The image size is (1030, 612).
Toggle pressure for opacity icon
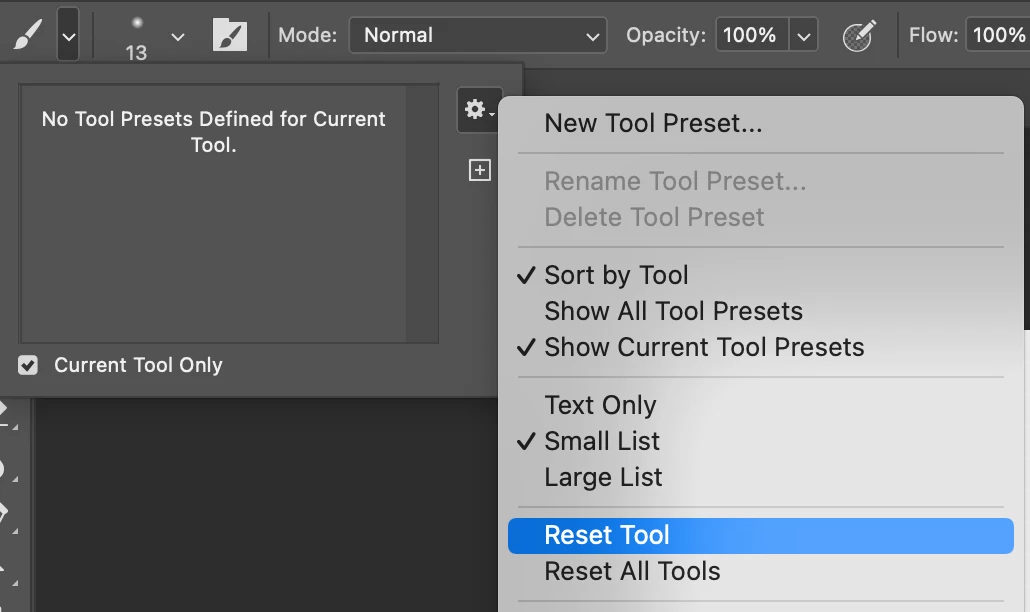(857, 36)
